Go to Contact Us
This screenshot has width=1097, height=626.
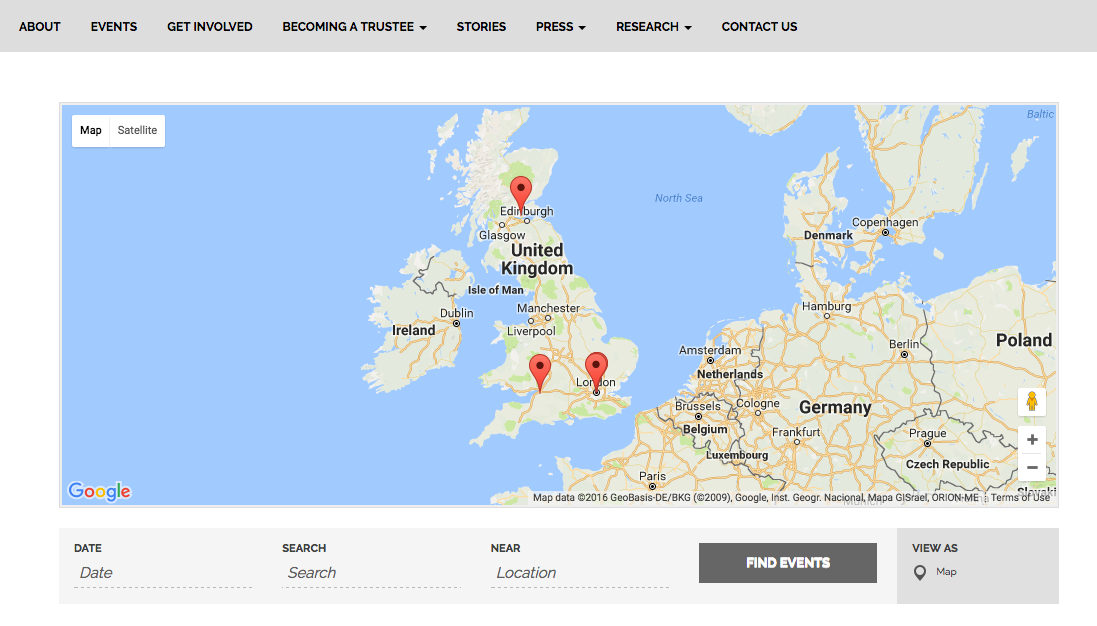point(759,27)
